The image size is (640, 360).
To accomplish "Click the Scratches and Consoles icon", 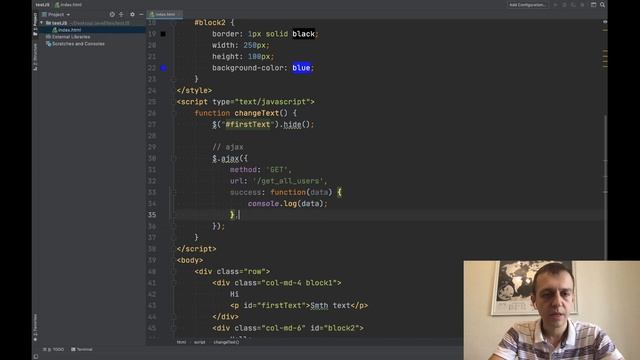I will [49, 44].
